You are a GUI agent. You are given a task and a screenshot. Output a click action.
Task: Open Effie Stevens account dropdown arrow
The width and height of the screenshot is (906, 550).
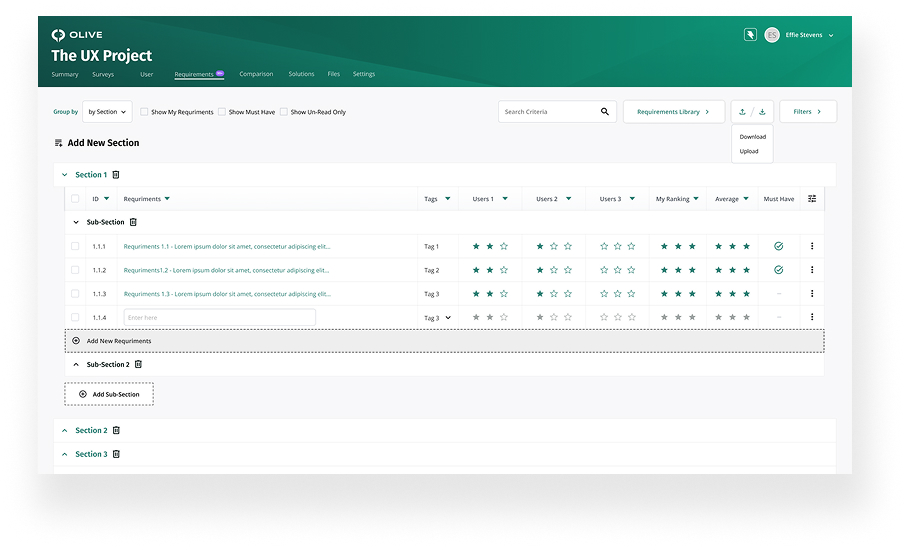831,35
